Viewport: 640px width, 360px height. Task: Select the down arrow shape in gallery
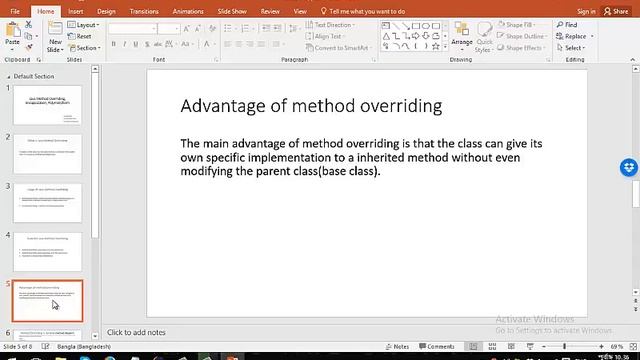(426, 36)
